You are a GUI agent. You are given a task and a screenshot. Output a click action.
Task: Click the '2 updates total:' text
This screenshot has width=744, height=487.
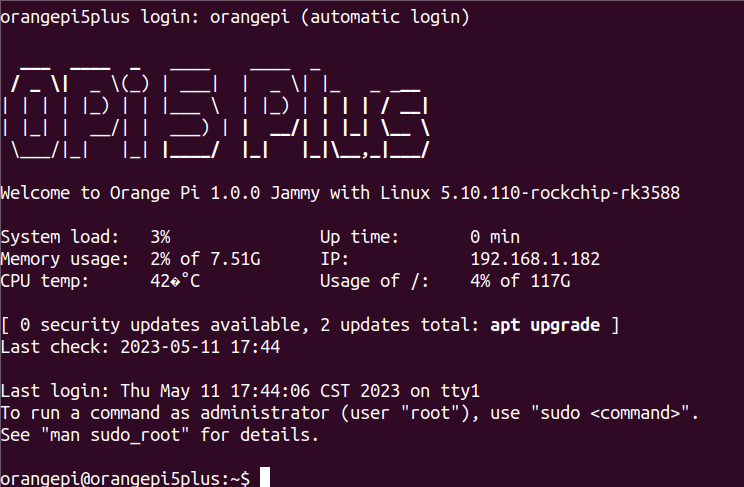point(400,325)
